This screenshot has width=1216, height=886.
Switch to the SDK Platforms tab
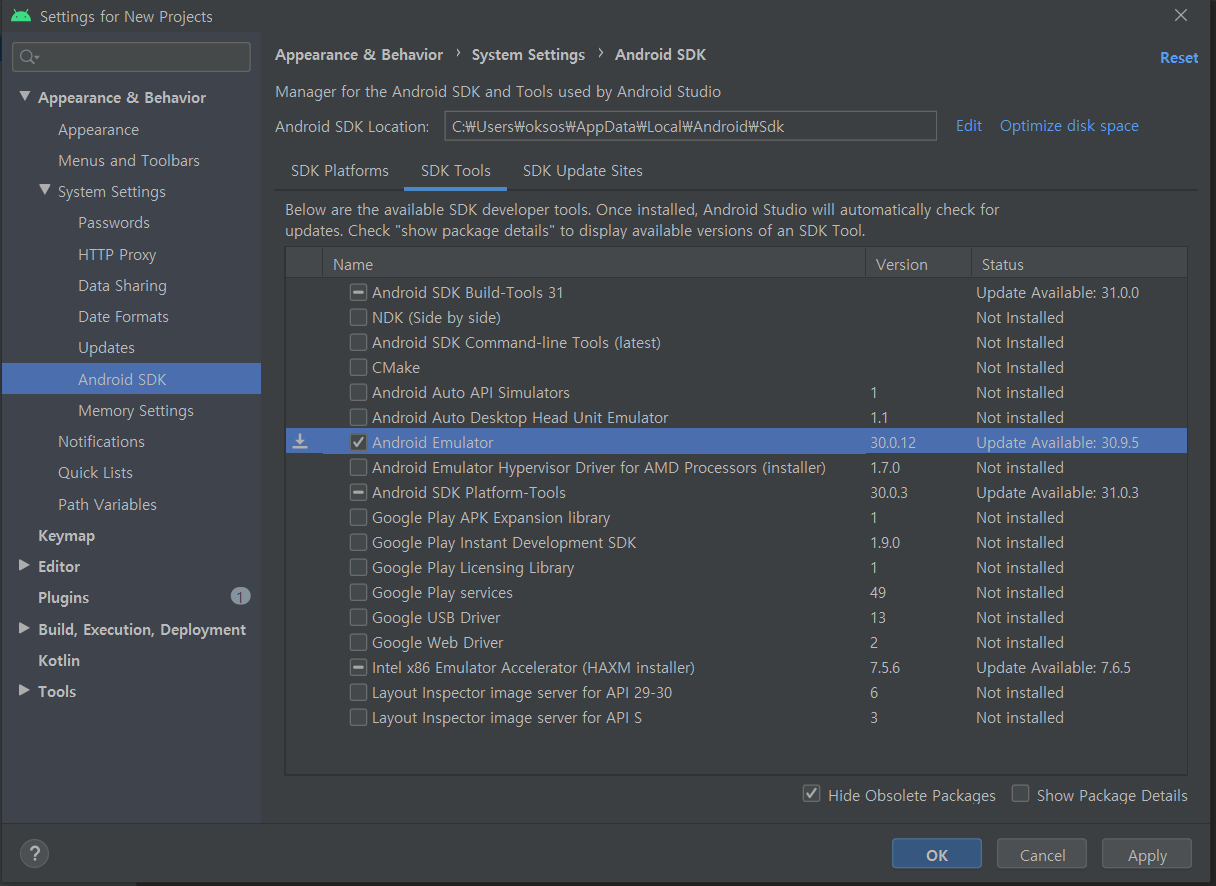pyautogui.click(x=340, y=171)
